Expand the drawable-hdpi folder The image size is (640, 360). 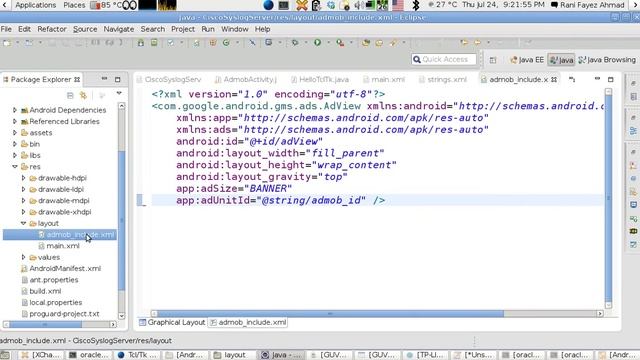tap(23, 178)
